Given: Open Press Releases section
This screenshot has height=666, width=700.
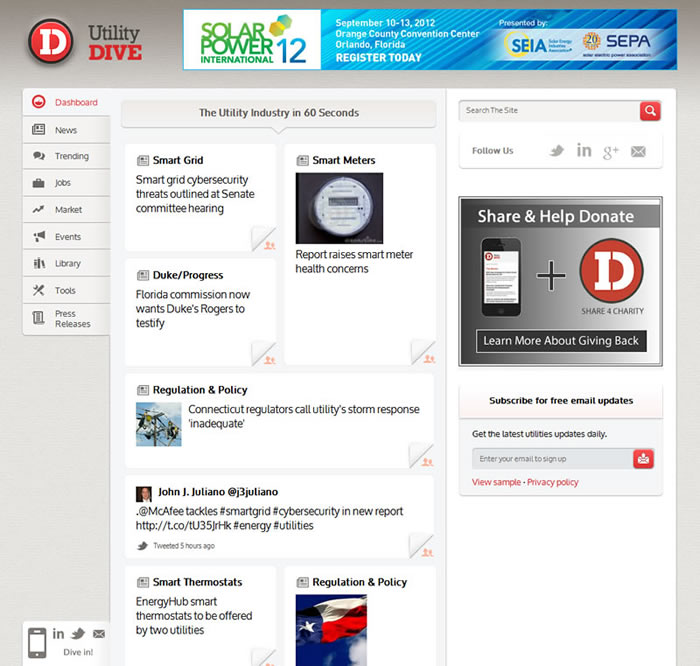Looking at the screenshot, I should point(67,319).
